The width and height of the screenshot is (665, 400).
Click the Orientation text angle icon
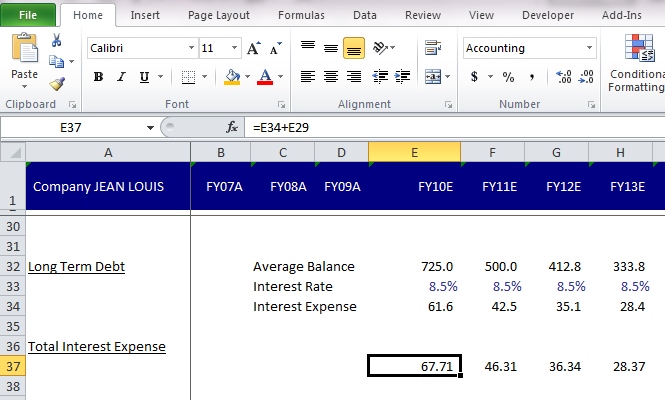click(380, 48)
